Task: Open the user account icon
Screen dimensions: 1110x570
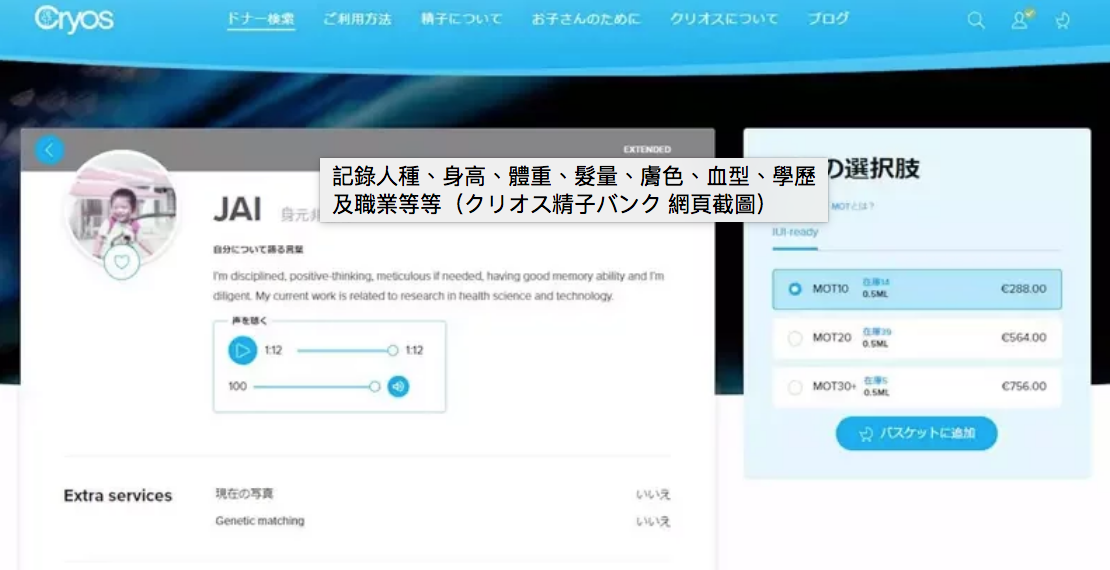Action: point(1020,20)
